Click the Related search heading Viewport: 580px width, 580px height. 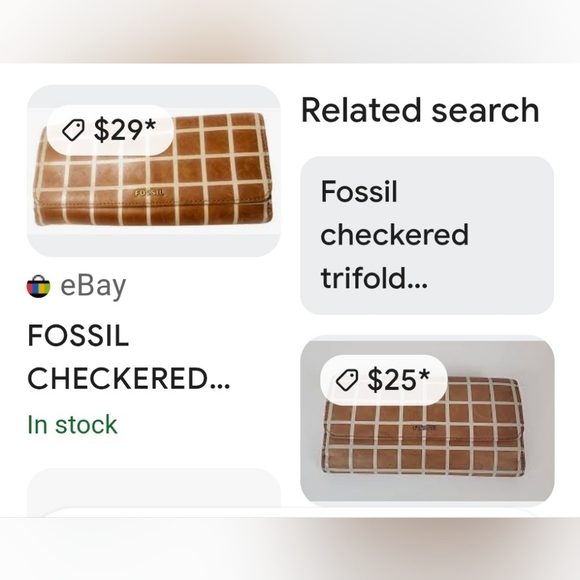[x=420, y=110]
